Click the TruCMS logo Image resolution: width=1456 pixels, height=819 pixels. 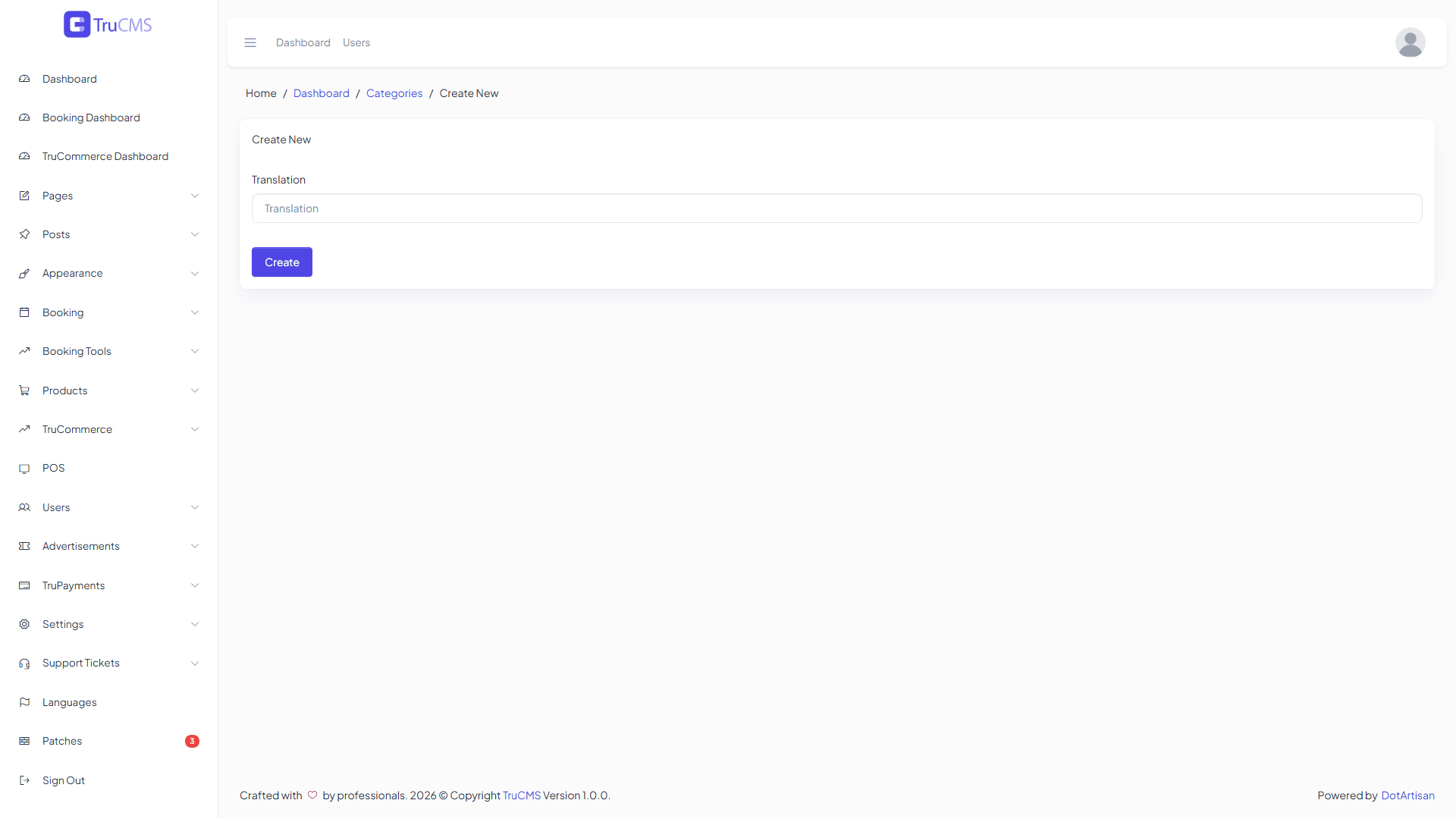coord(108,24)
